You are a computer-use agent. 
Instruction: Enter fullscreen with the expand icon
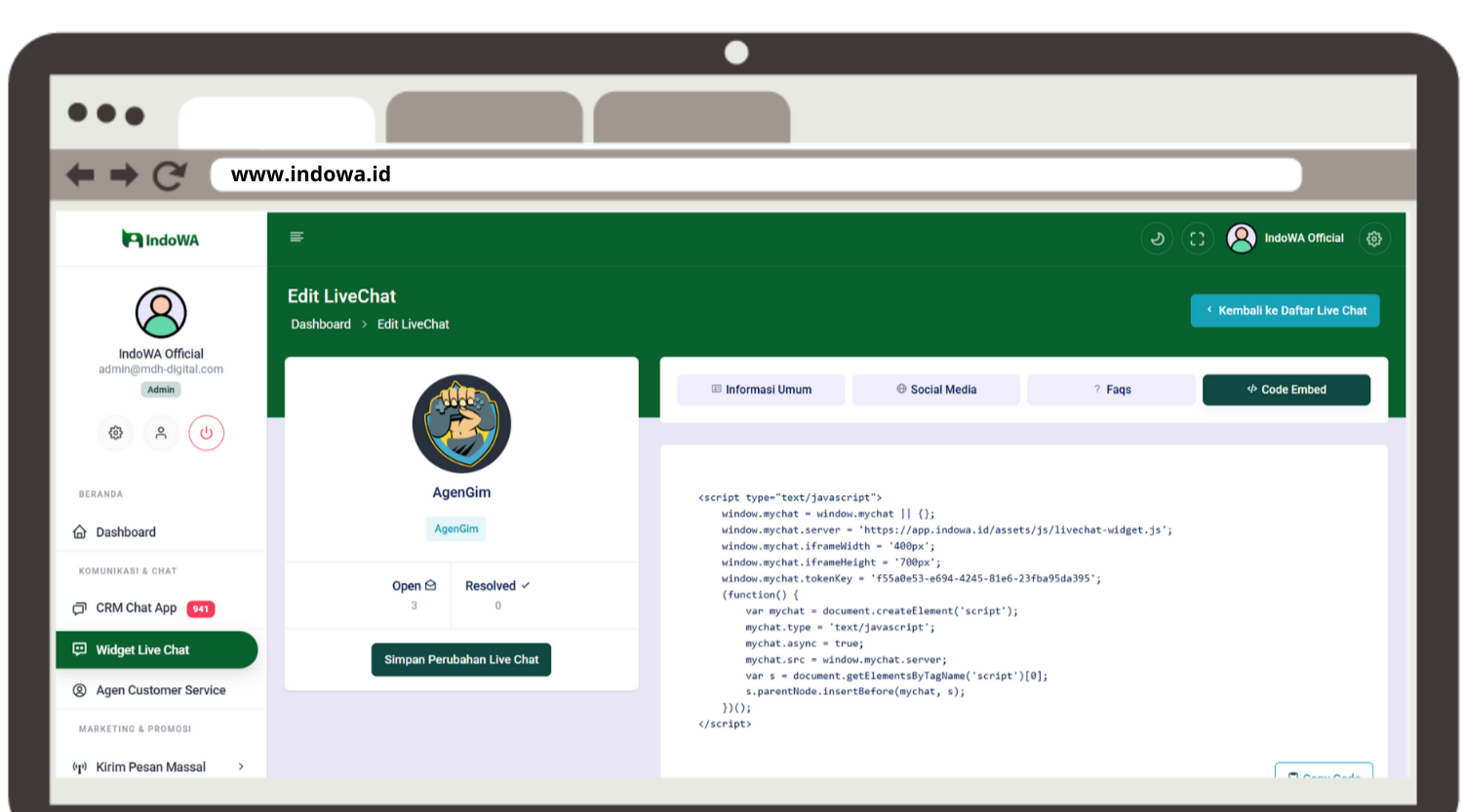(1197, 239)
